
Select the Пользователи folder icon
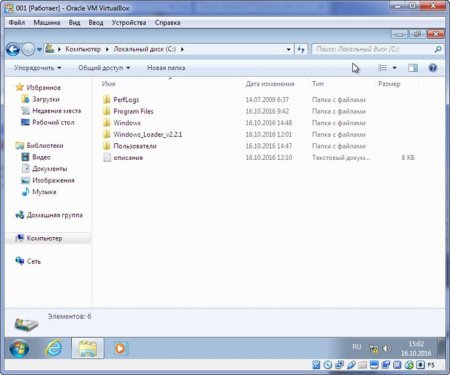tap(107, 146)
